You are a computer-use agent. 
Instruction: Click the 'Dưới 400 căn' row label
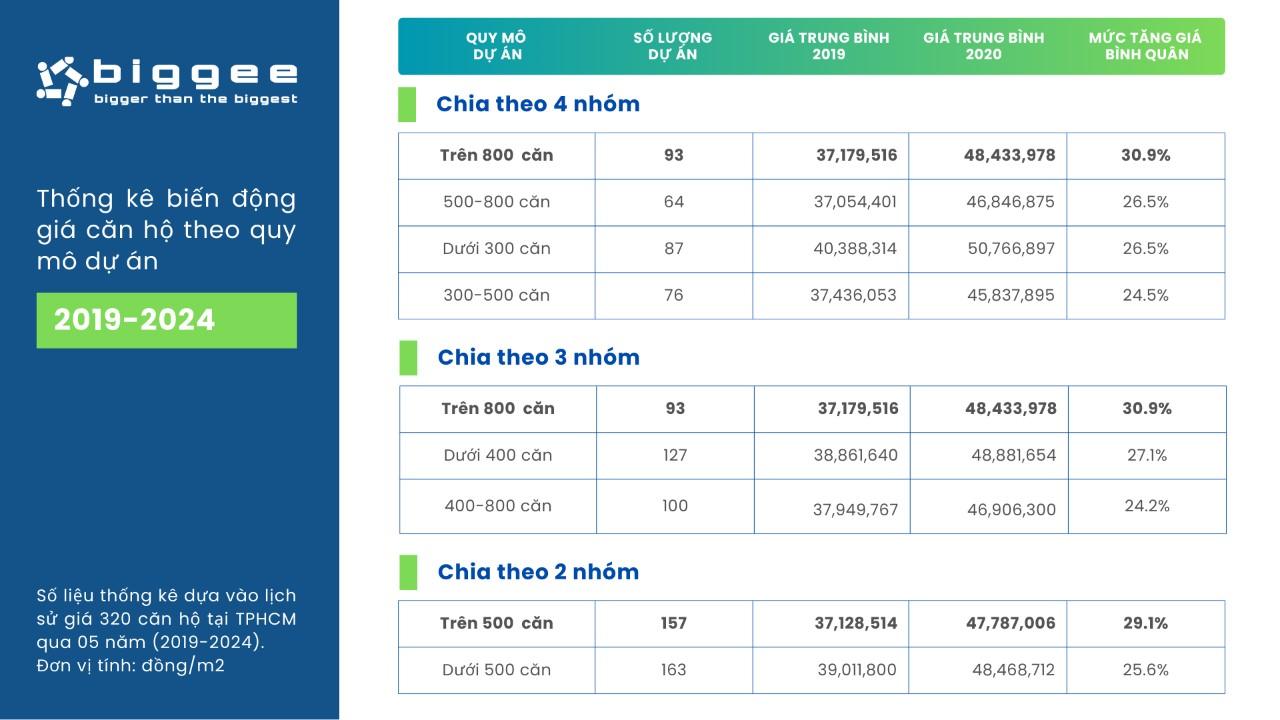click(x=497, y=455)
